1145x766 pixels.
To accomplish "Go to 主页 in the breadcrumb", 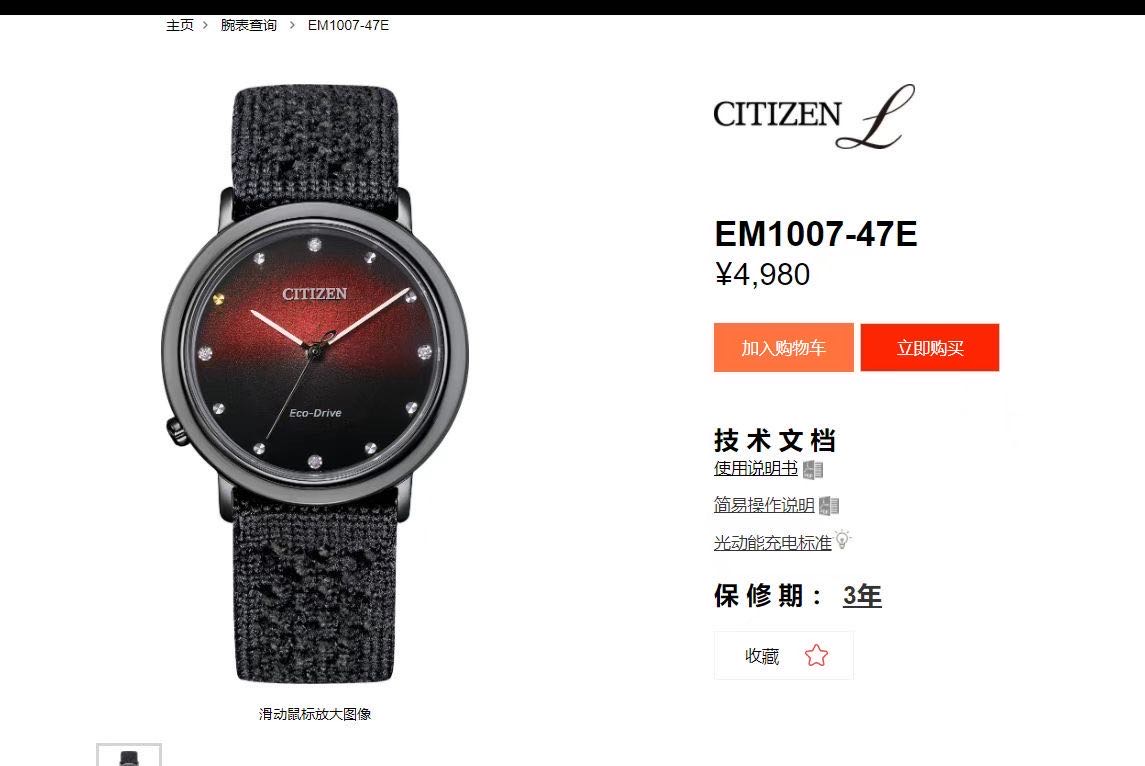I will [180, 26].
